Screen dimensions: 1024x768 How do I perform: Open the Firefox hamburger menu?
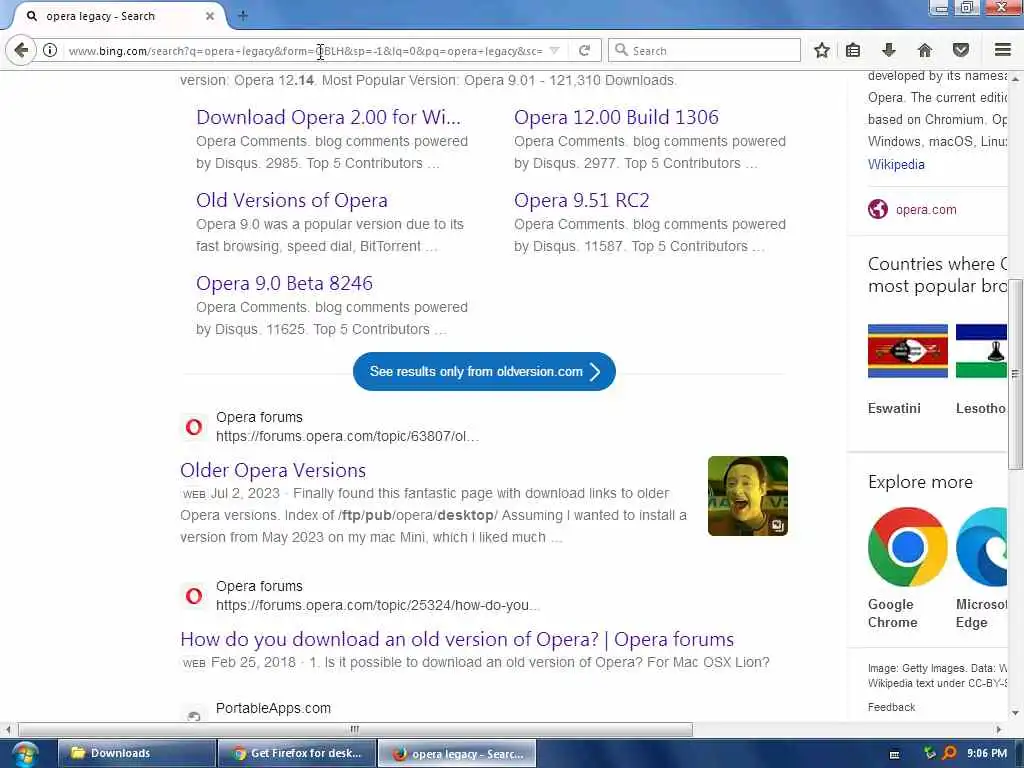pyautogui.click(x=1003, y=50)
